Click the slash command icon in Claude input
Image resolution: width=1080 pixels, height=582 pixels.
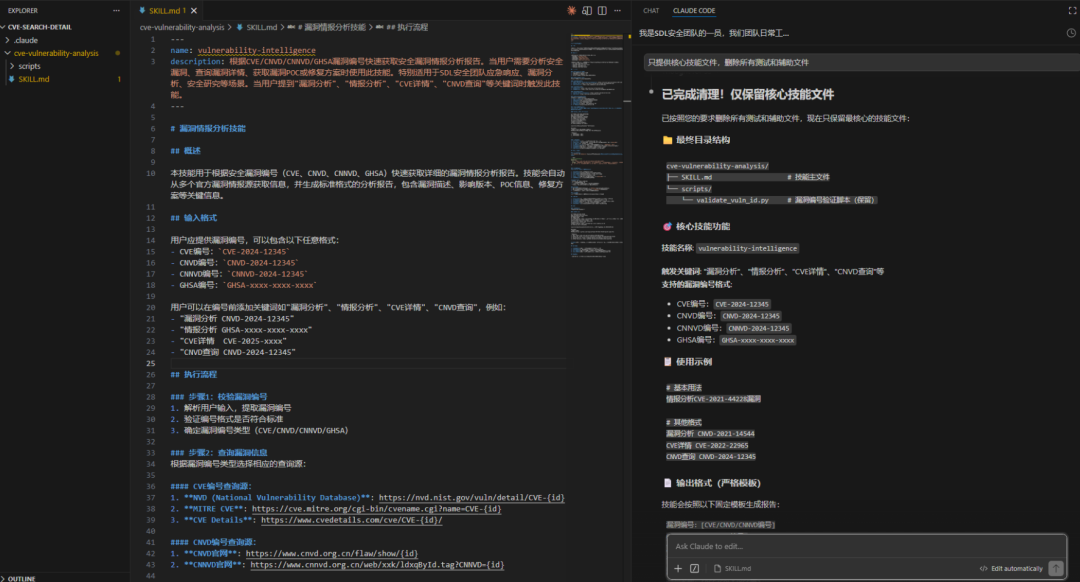click(x=694, y=568)
